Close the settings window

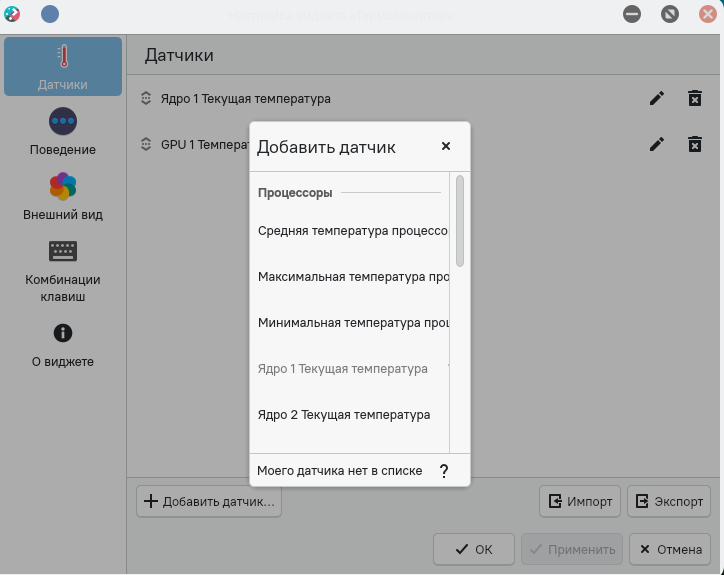pyautogui.click(x=707, y=14)
